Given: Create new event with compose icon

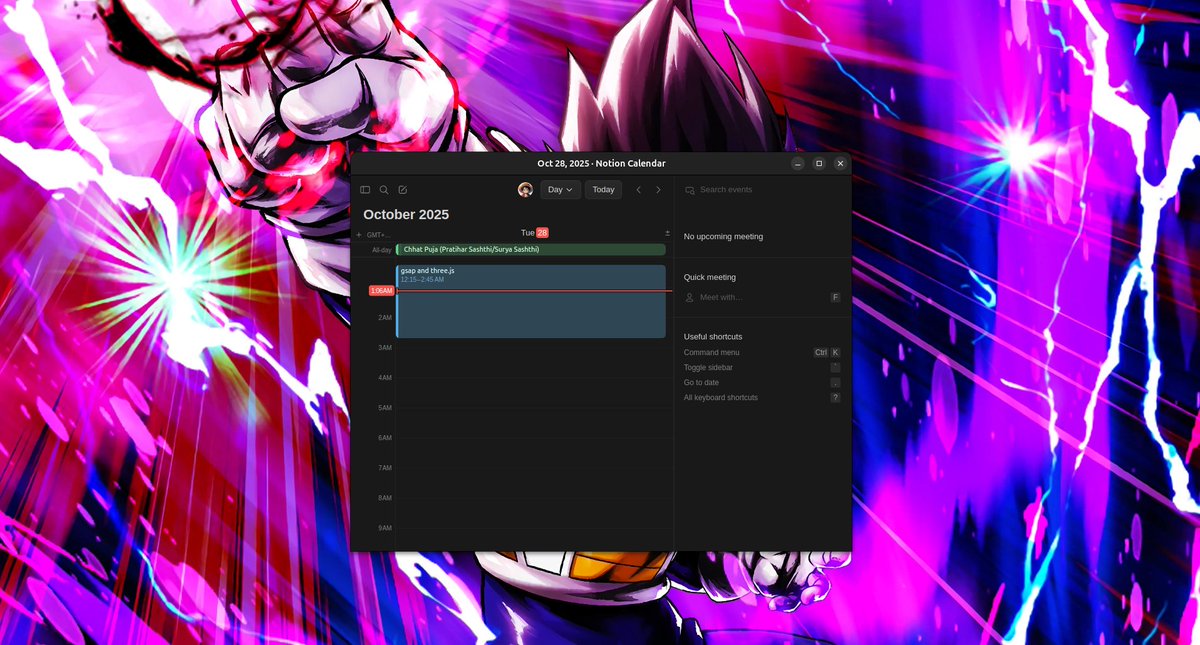Looking at the screenshot, I should pos(403,189).
